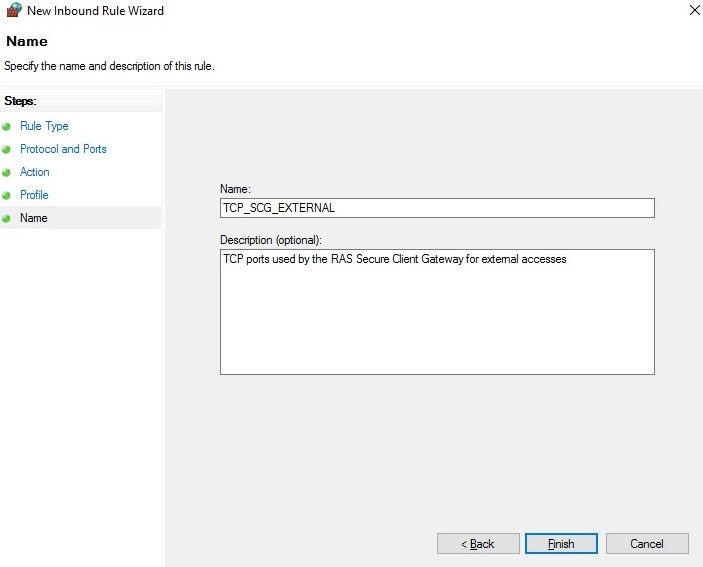The height and width of the screenshot is (567, 703).
Task: Go to the Rule Type step
Action: pos(44,126)
